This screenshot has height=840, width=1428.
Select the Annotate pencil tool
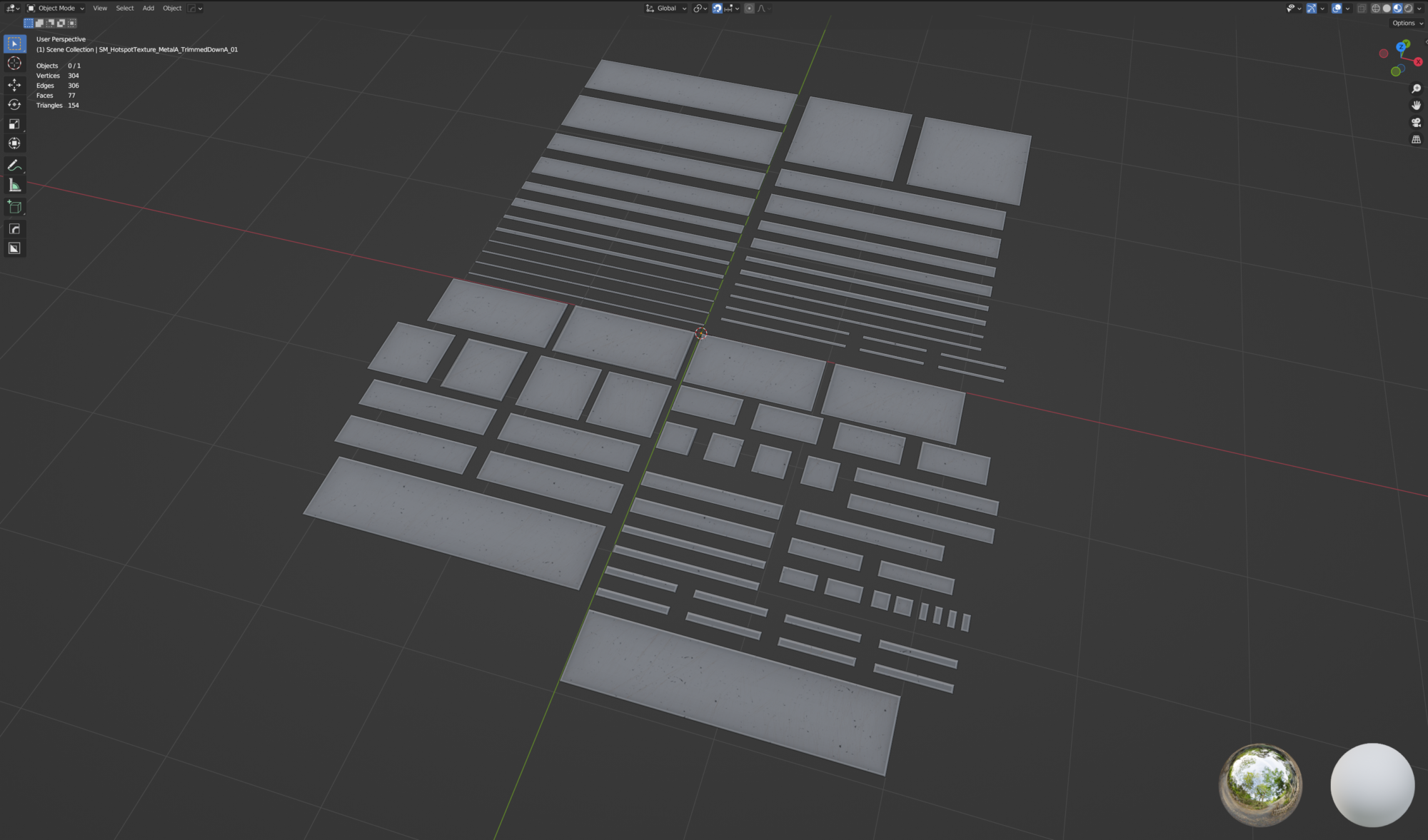14,166
